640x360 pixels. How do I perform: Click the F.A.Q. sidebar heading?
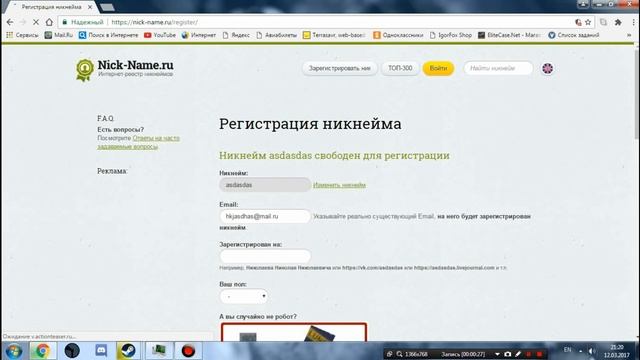[105, 118]
